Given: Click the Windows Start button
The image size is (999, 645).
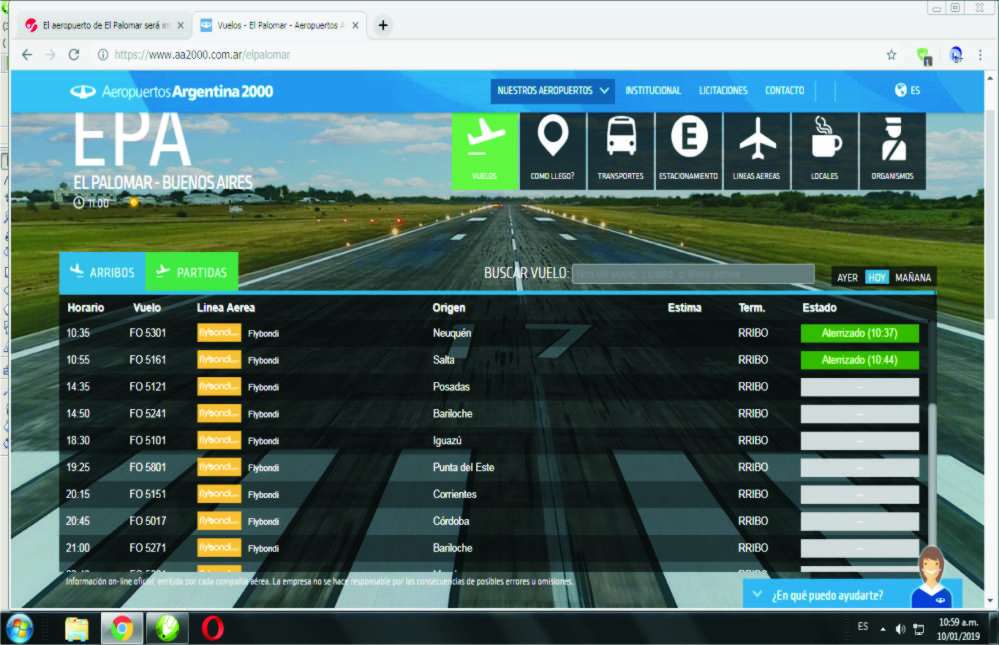Looking at the screenshot, I should tap(18, 629).
